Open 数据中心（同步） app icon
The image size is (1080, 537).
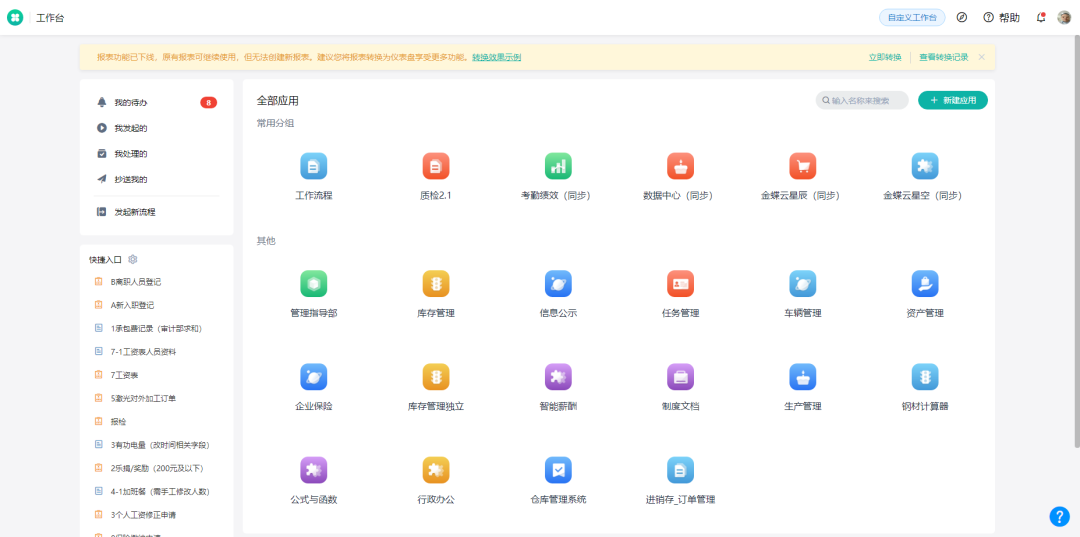pos(680,166)
